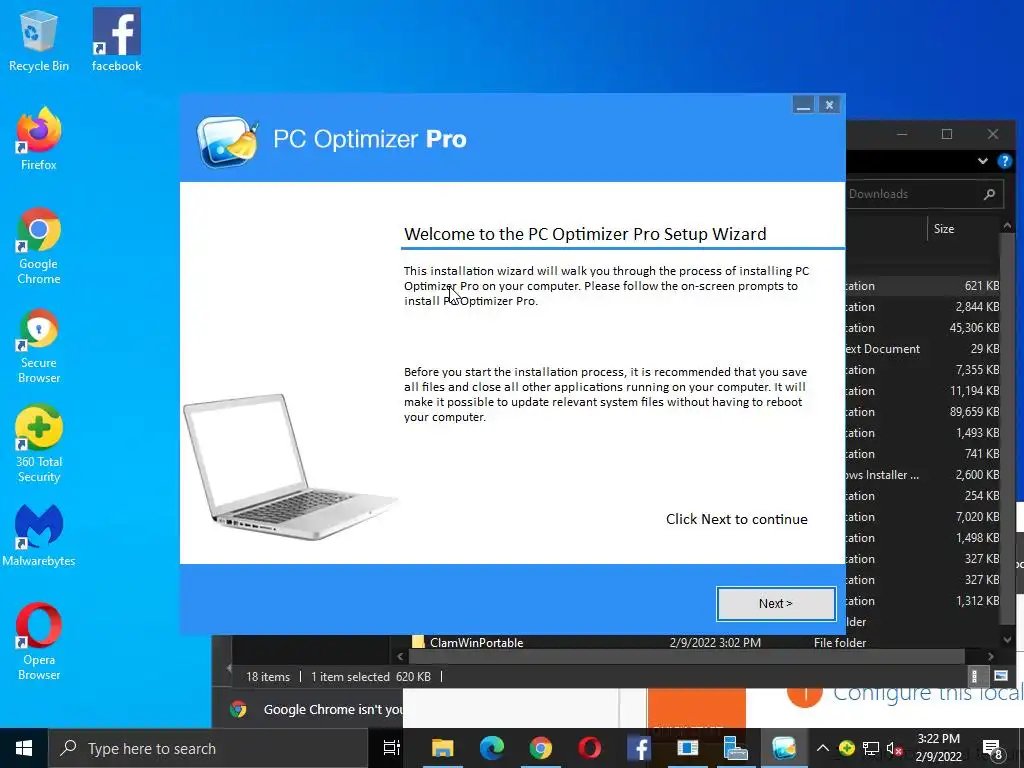Select the Windows Installer row 2,600 KB
This screenshot has height=768, width=1024.
tap(923, 475)
